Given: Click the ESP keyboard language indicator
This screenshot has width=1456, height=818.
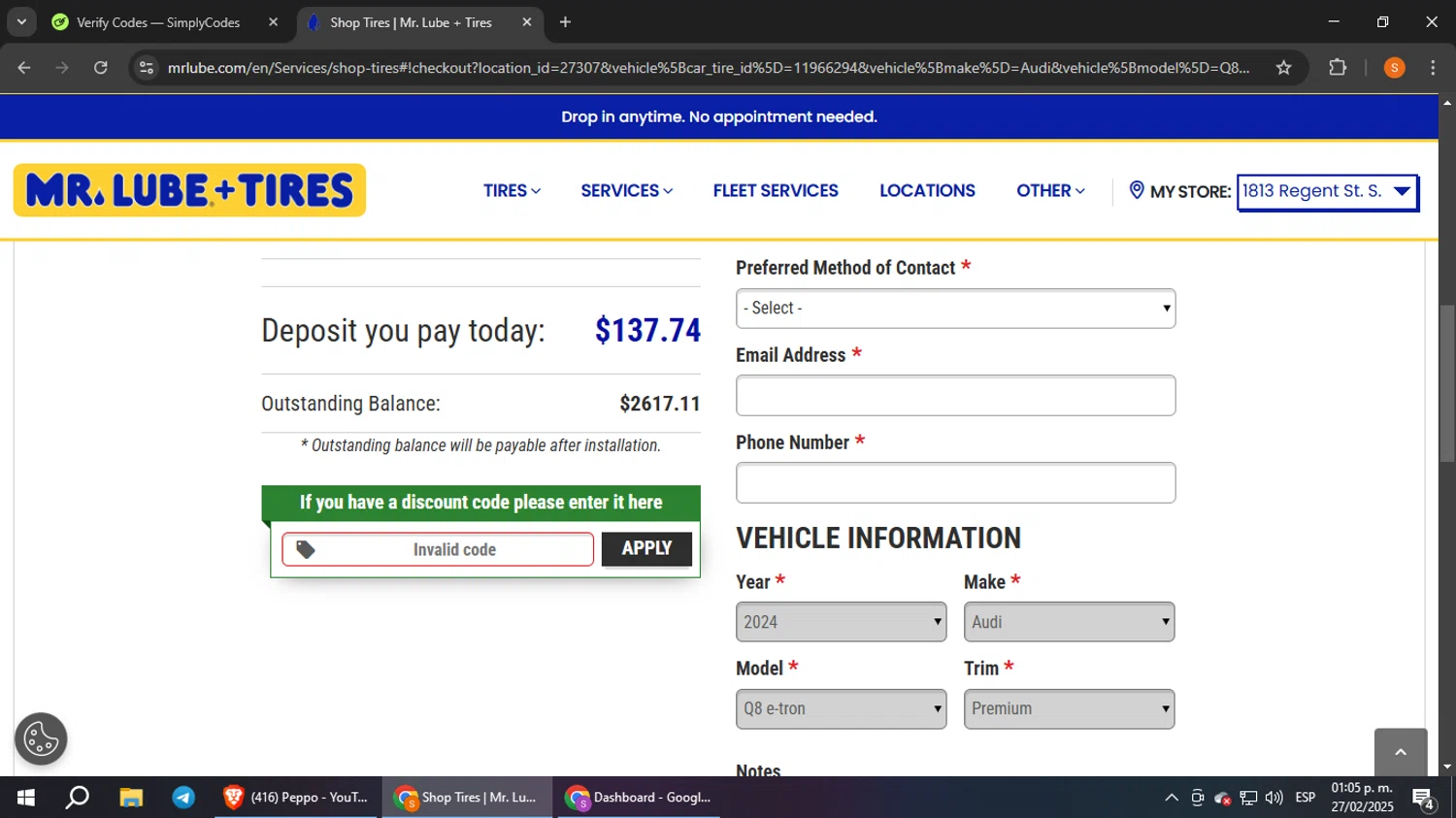Looking at the screenshot, I should coord(1306,798).
